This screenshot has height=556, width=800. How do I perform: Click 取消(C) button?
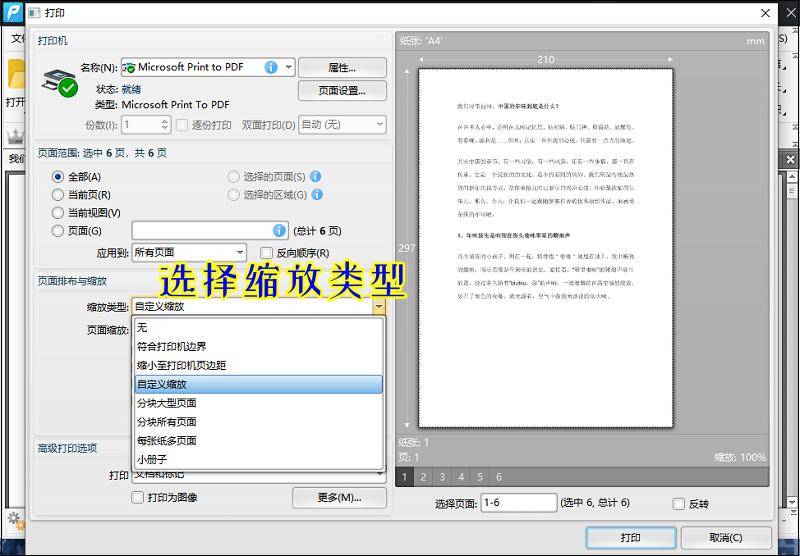726,538
